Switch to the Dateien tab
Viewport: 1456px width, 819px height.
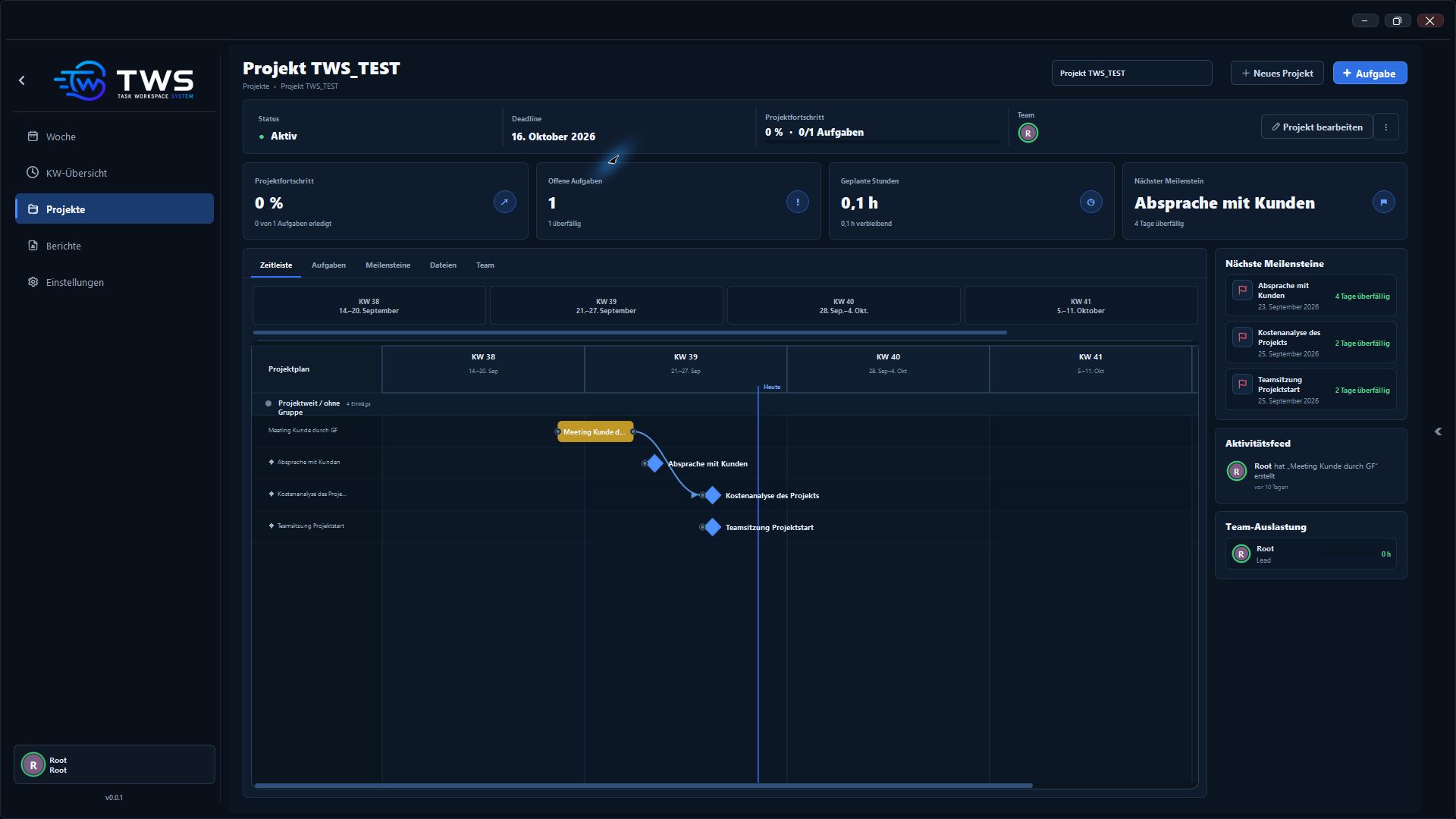pyautogui.click(x=443, y=265)
